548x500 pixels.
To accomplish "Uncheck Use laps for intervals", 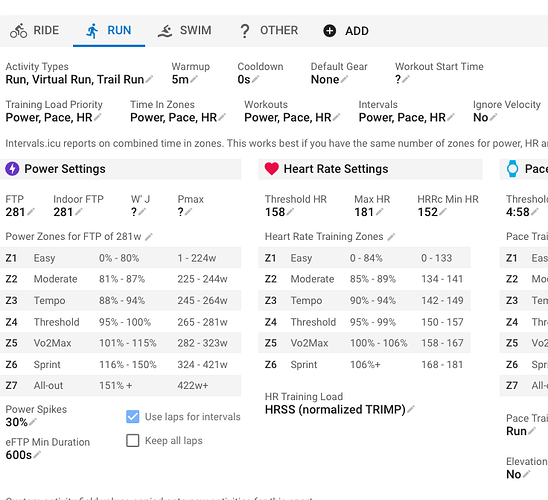I will tap(132, 416).
